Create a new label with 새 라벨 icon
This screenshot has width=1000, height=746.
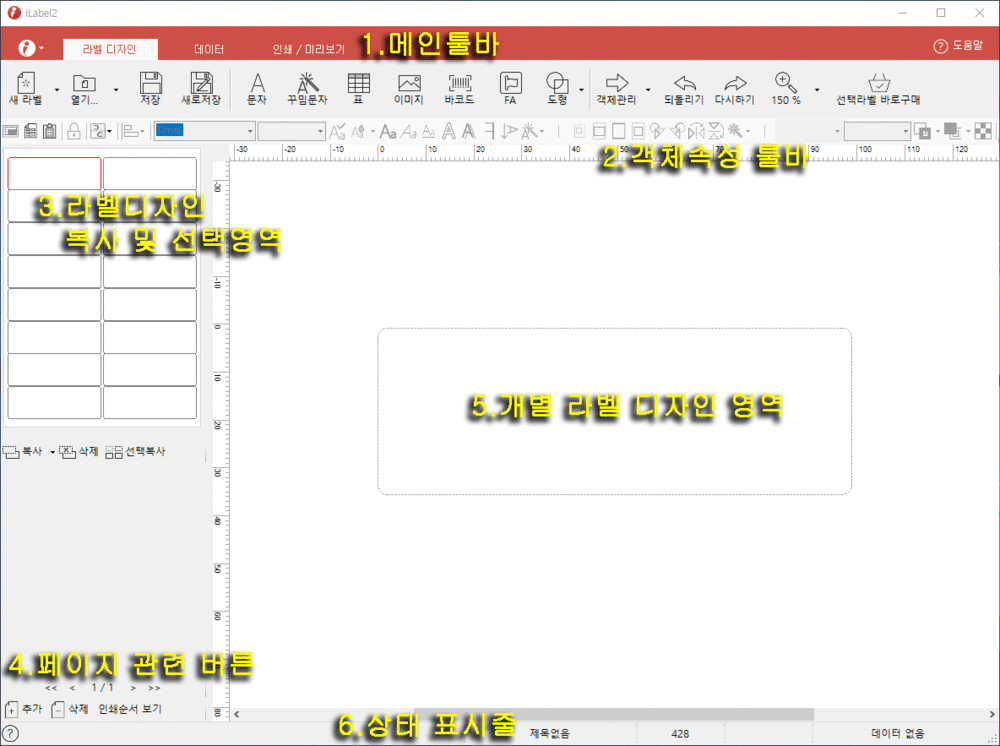pyautogui.click(x=26, y=88)
